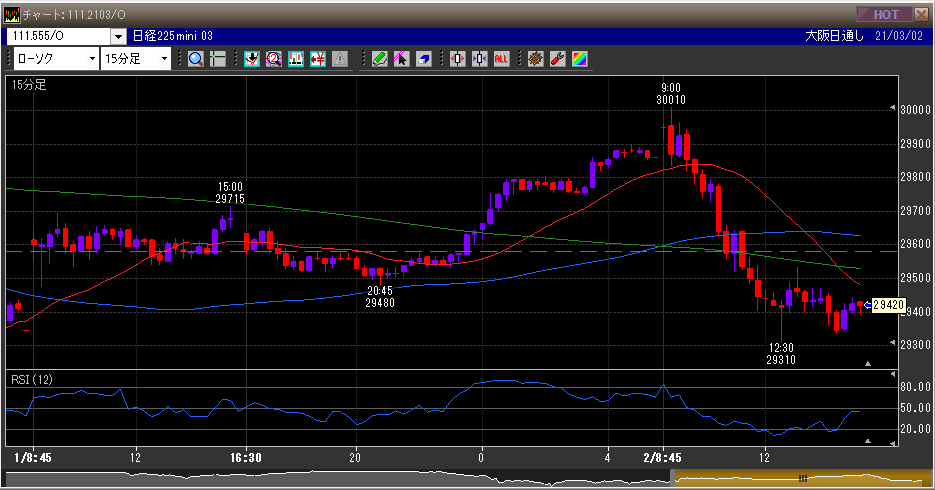Click the RSI (12) indicator label
935x490 pixels.
pyautogui.click(x=32, y=380)
